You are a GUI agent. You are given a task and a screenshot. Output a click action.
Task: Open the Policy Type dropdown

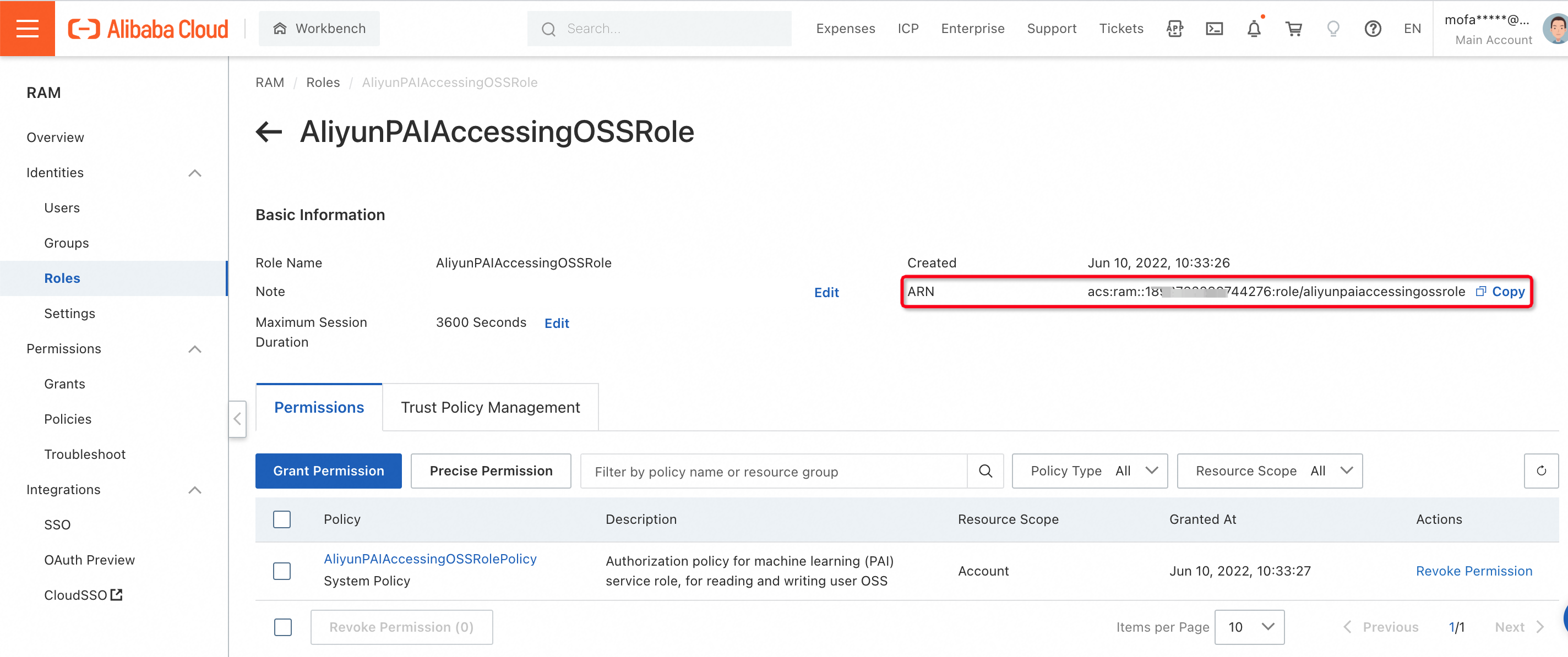tap(1090, 471)
